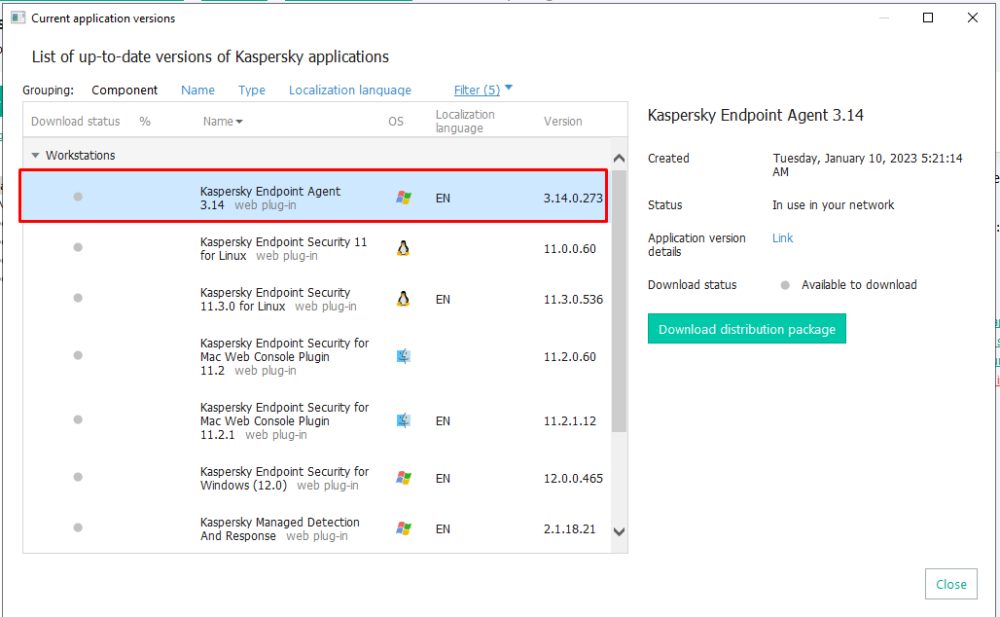Click scrollbar down arrow in application list
This screenshot has height=617, width=1000.
(x=618, y=532)
